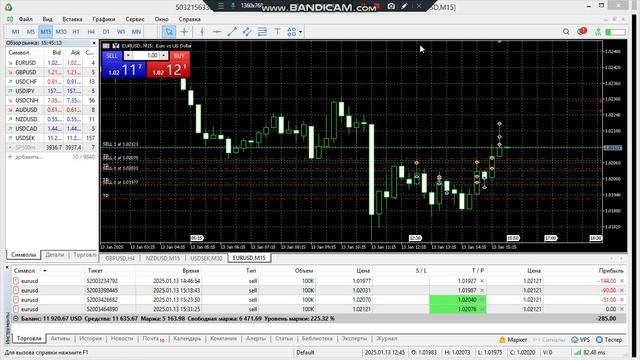Viewport: 640px width, 360px height.
Task: Click the 82.48 ms connection status
Action: coord(590,352)
